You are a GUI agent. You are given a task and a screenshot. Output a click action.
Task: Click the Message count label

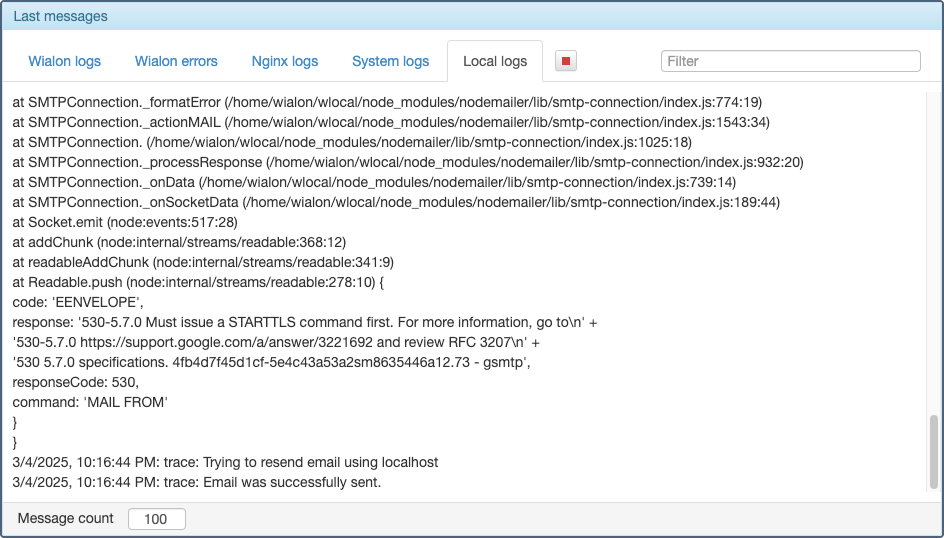click(x=66, y=519)
